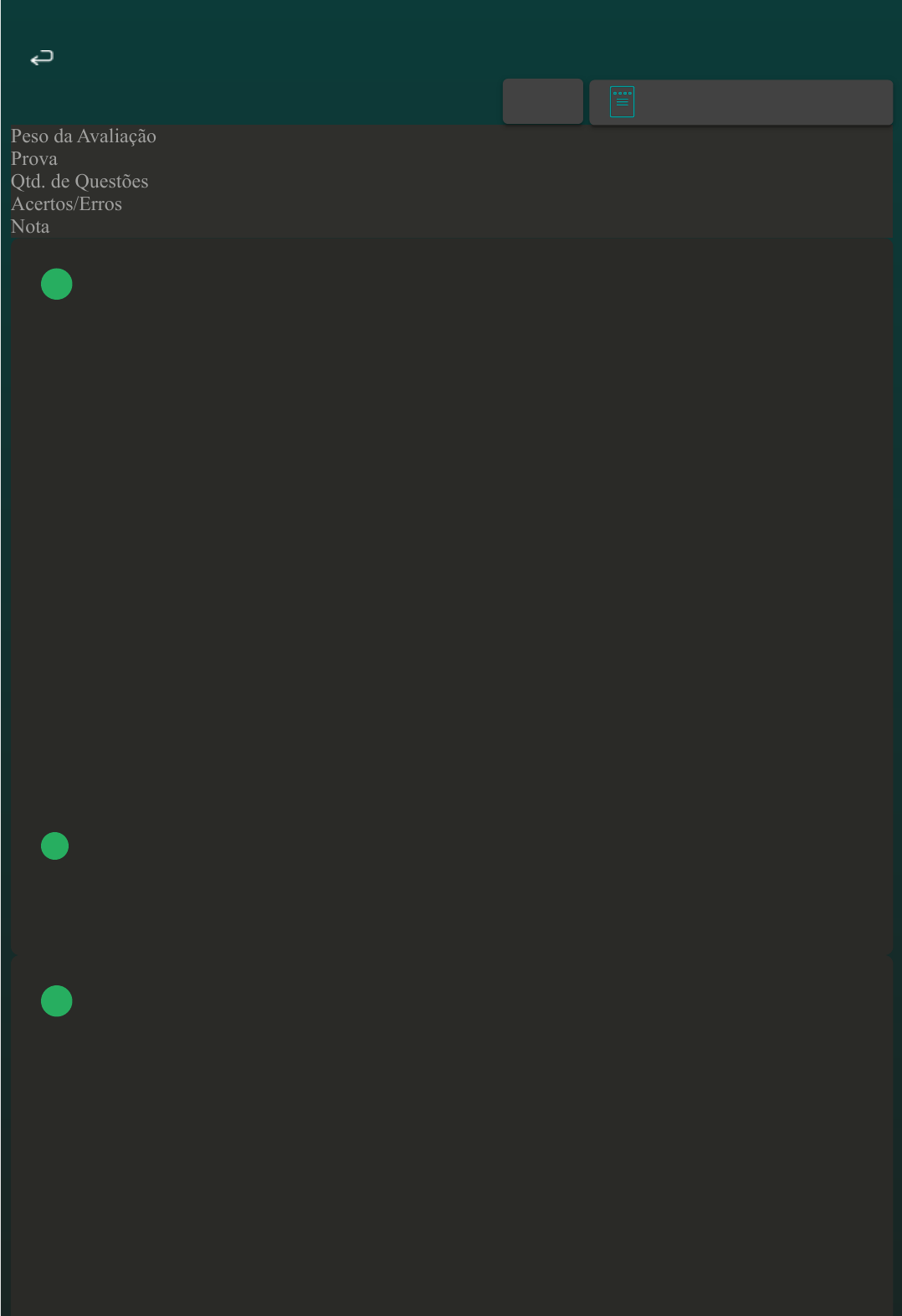Select the middle green circle marker

(55, 846)
